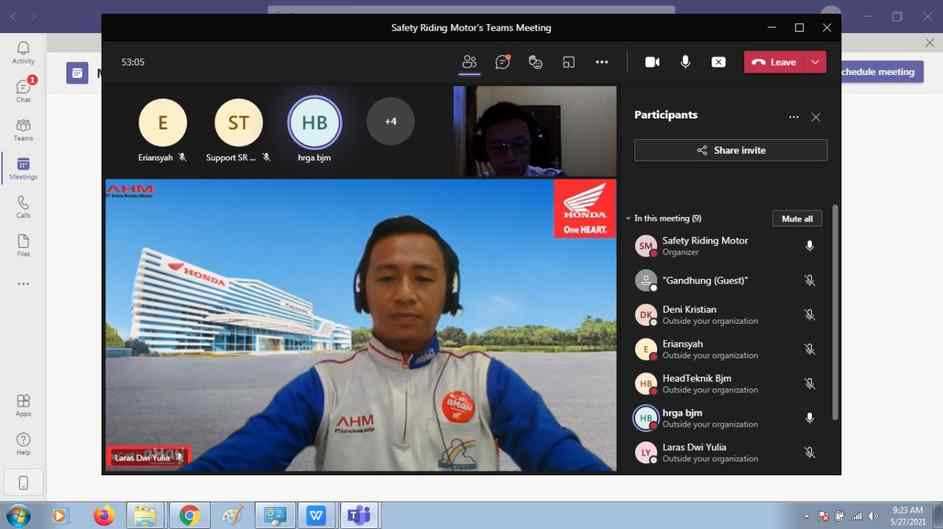
Task: Open the reactions icon in meeting toolbar
Action: coord(535,62)
